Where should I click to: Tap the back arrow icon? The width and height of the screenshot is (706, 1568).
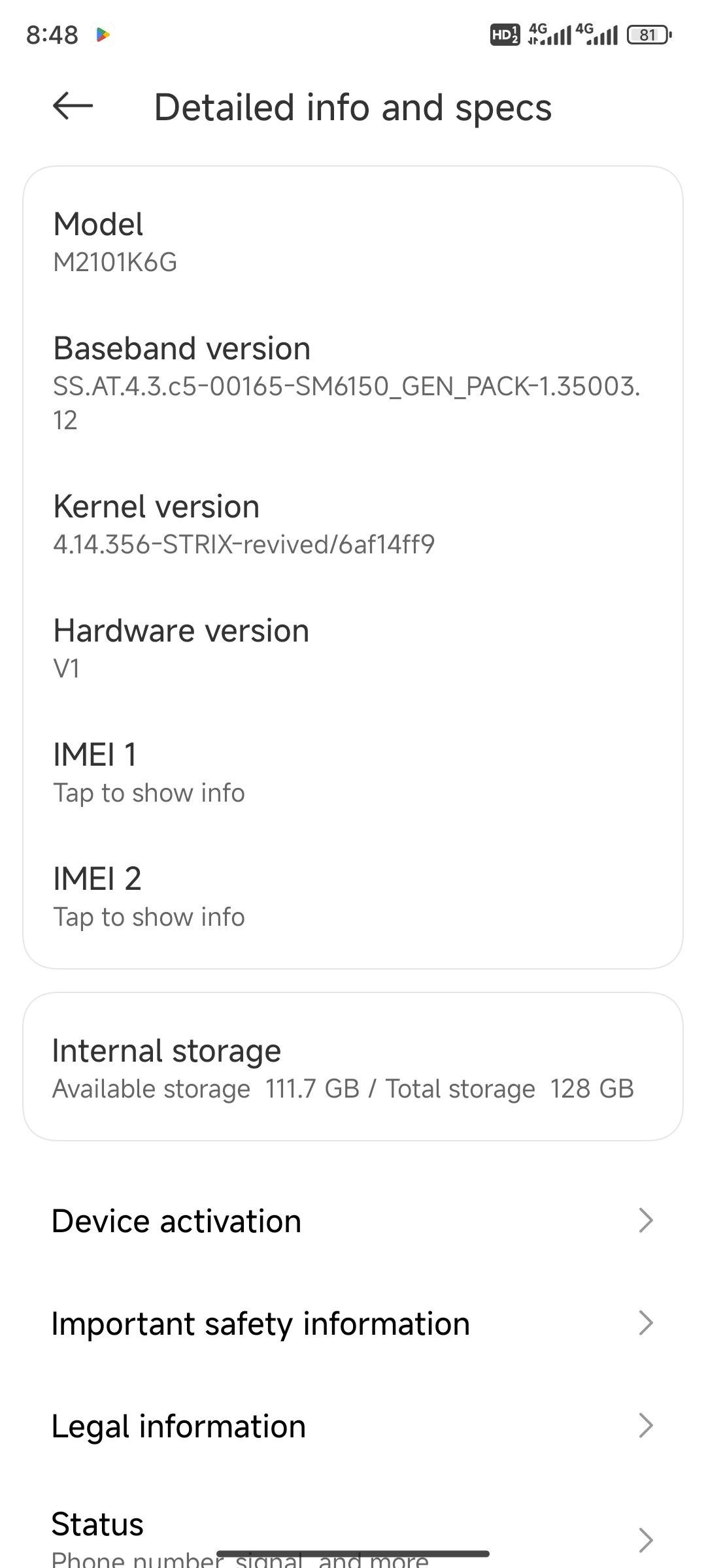[x=73, y=106]
